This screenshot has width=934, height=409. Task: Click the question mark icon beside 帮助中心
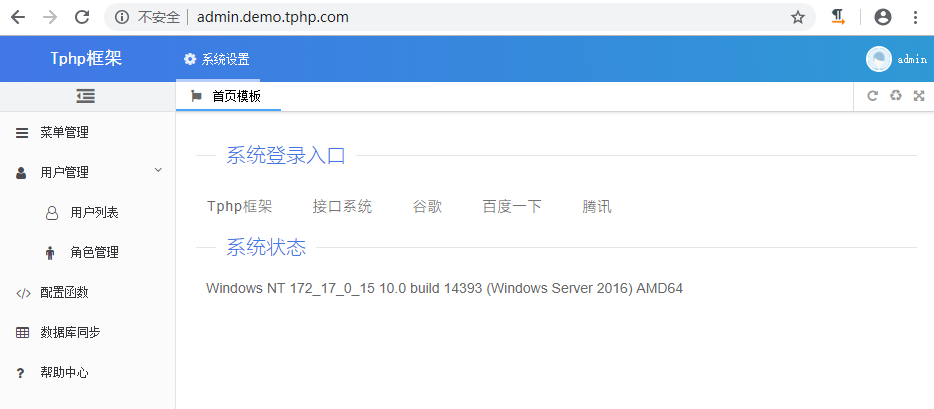(x=21, y=373)
